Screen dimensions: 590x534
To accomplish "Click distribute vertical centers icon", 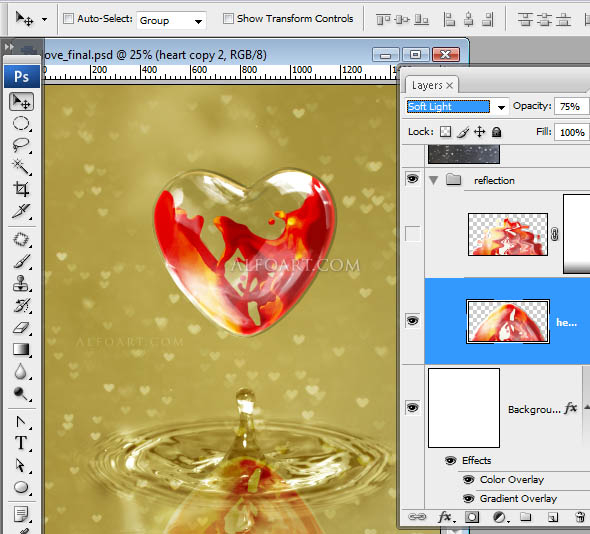I will (x=544, y=19).
